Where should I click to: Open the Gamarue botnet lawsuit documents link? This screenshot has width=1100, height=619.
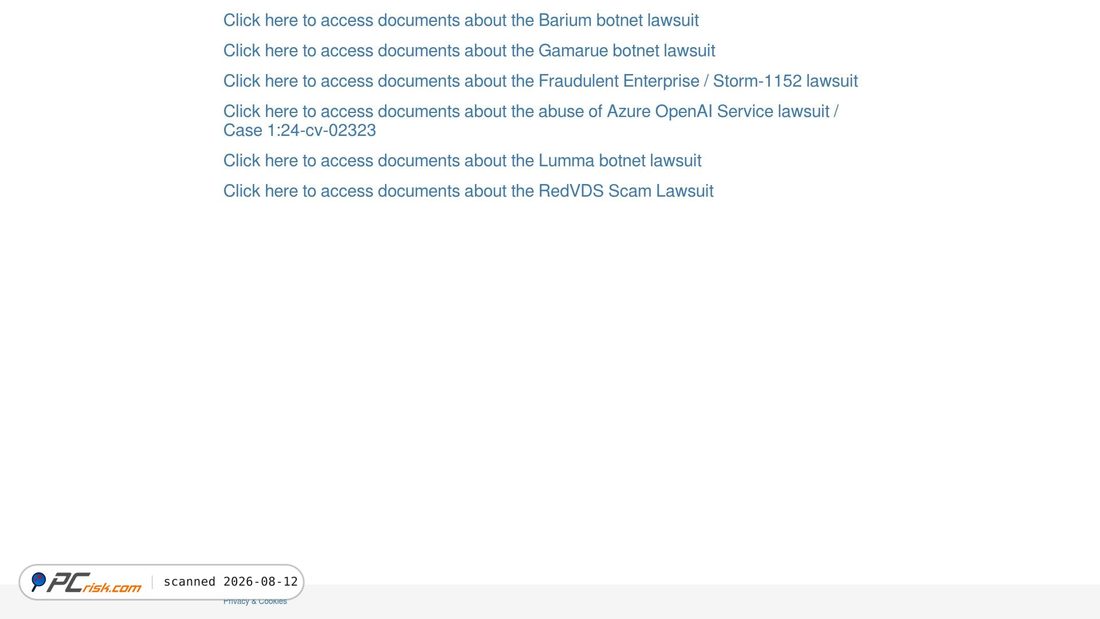click(469, 51)
